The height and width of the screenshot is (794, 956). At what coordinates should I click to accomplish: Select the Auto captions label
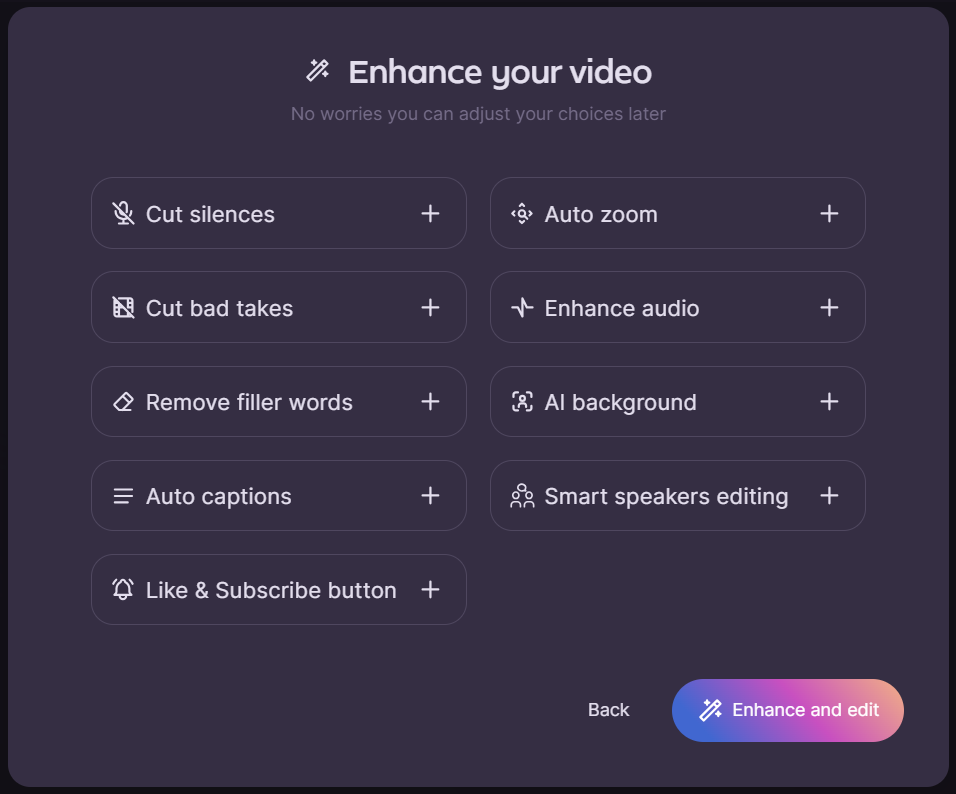pos(219,497)
